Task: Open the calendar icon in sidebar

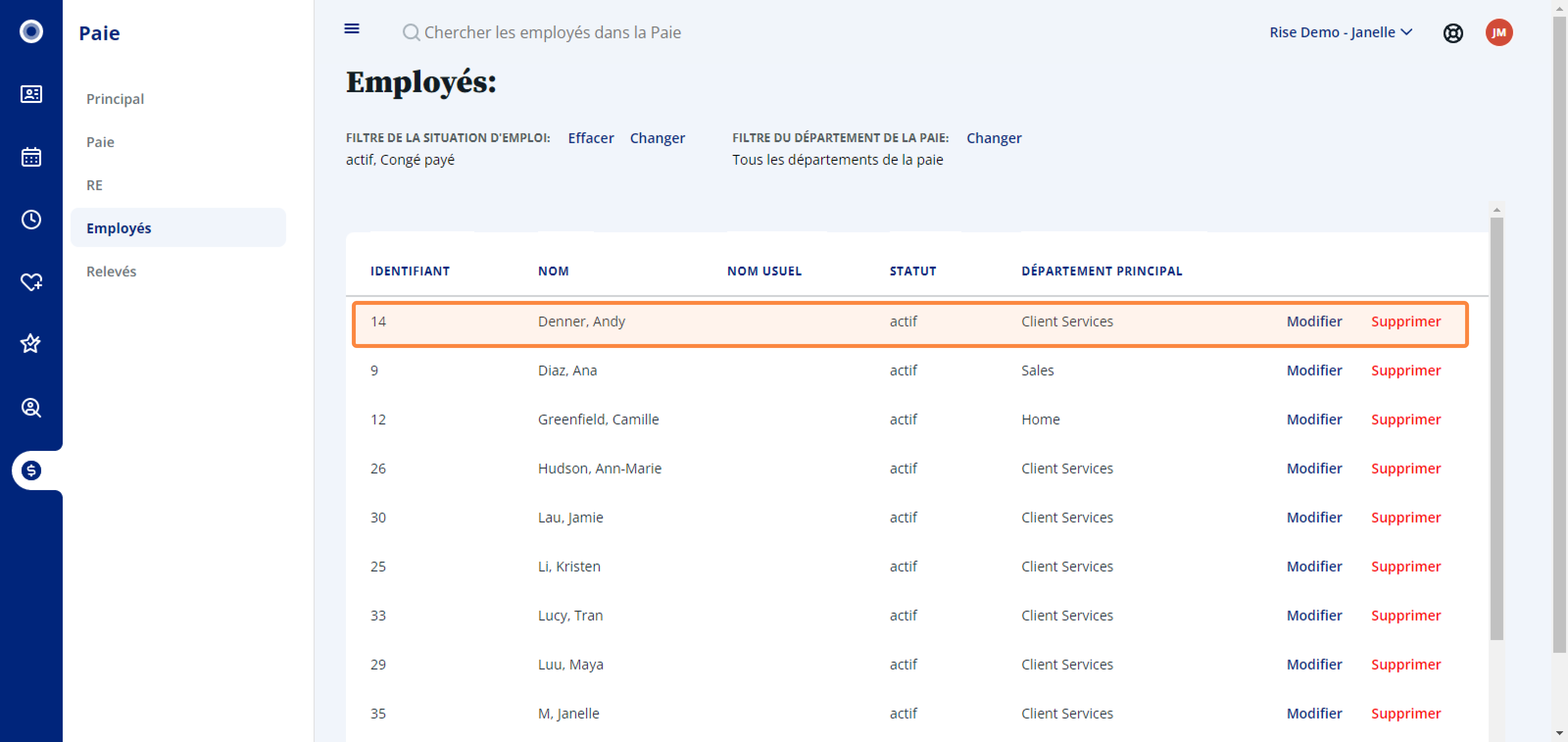Action: click(31, 157)
